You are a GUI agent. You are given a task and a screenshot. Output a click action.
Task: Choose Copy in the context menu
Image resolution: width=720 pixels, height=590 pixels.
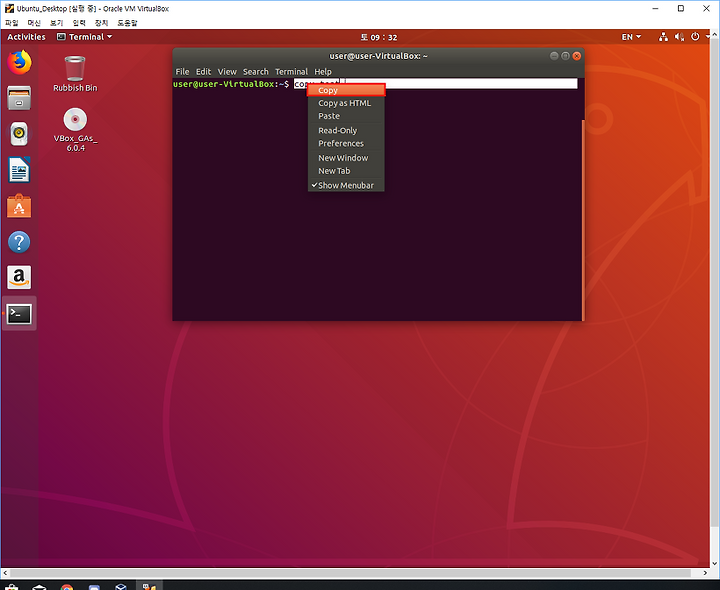pyautogui.click(x=346, y=90)
